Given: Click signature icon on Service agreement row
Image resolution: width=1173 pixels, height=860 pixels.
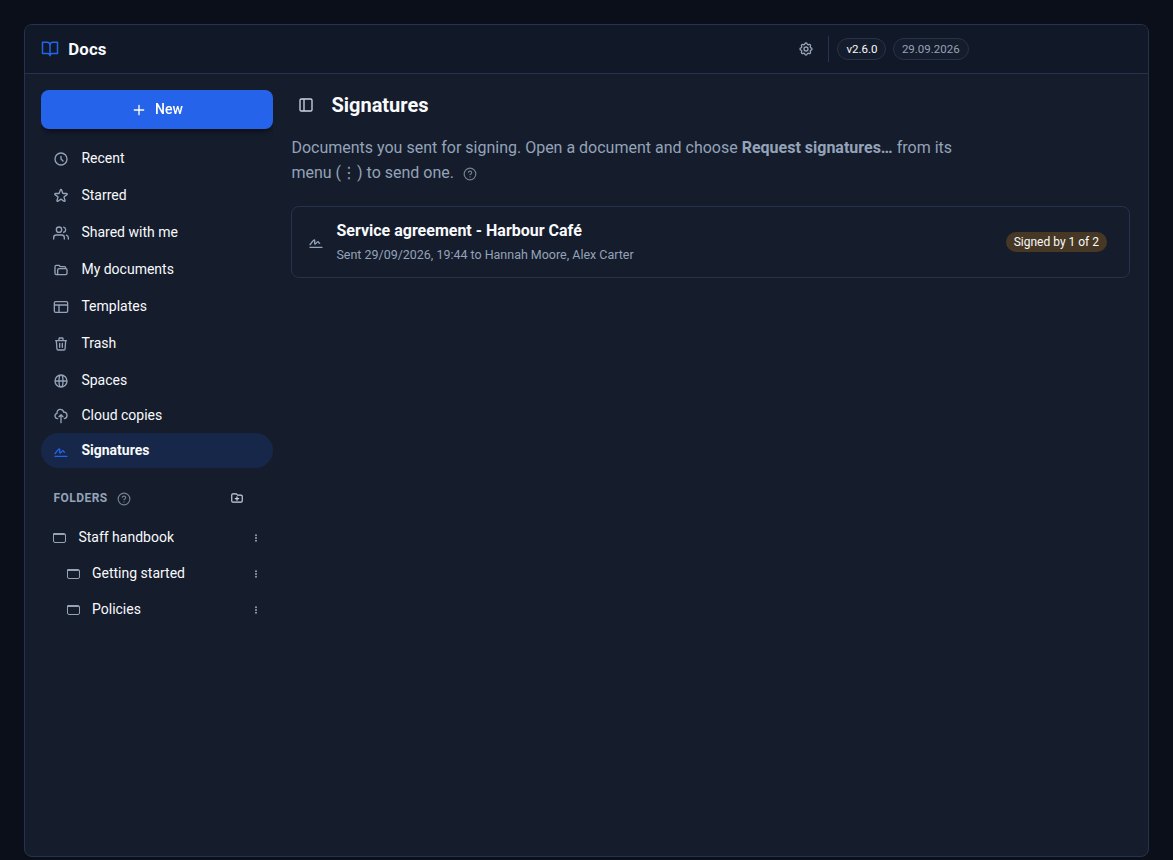Looking at the screenshot, I should coord(316,243).
